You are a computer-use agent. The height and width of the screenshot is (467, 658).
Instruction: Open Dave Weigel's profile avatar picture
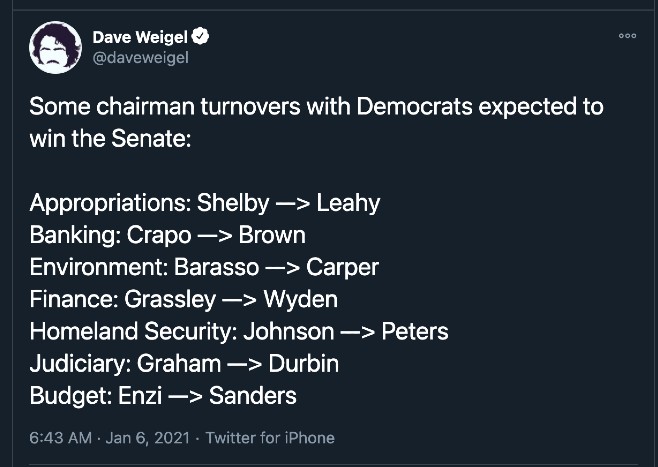55,47
